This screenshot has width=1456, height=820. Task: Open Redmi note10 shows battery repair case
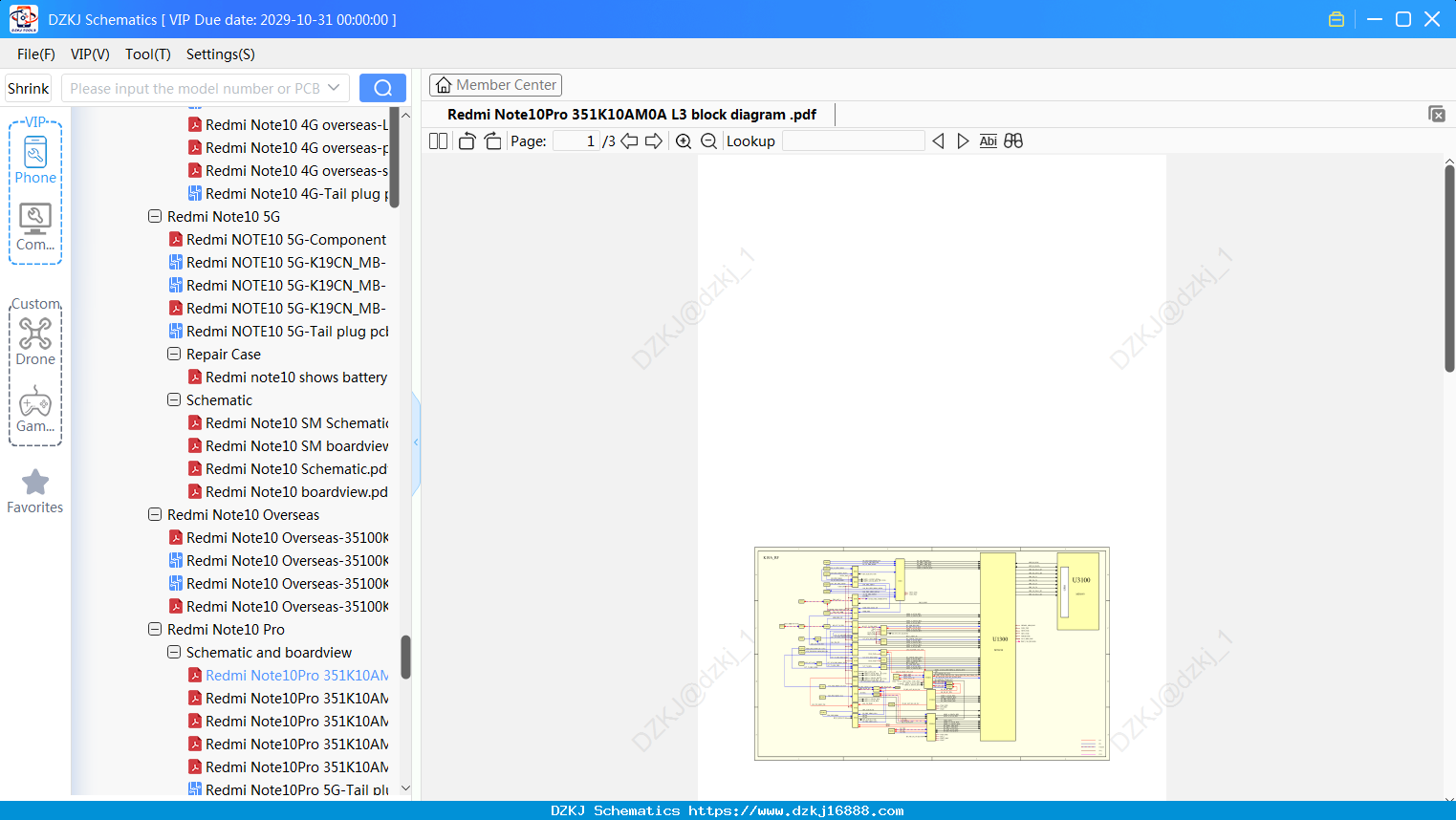pyautogui.click(x=288, y=377)
